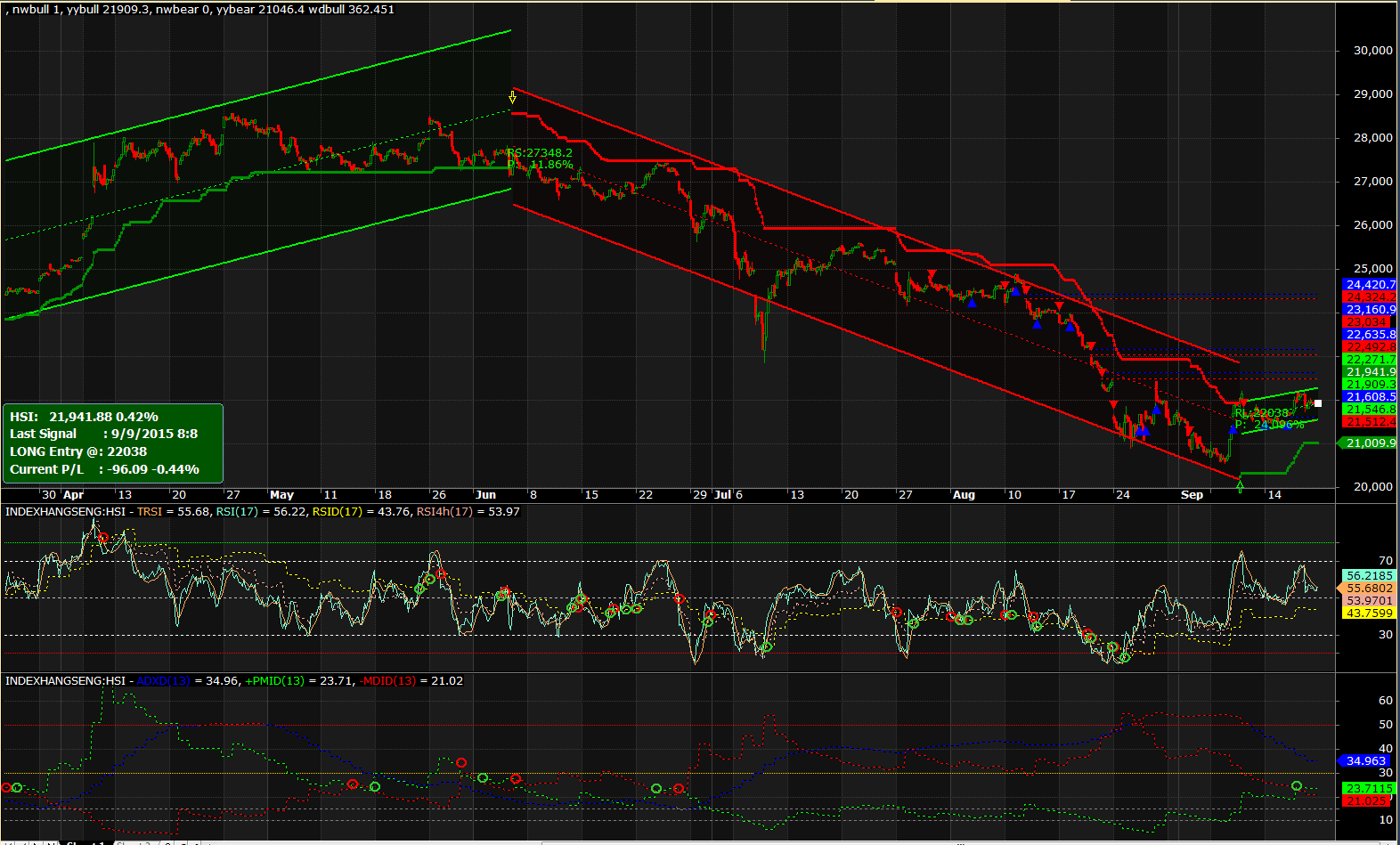Image resolution: width=1400 pixels, height=845 pixels.
Task: Click the Last Signal 9/9/2015 8:8 line
Action: pyautogui.click(x=103, y=434)
